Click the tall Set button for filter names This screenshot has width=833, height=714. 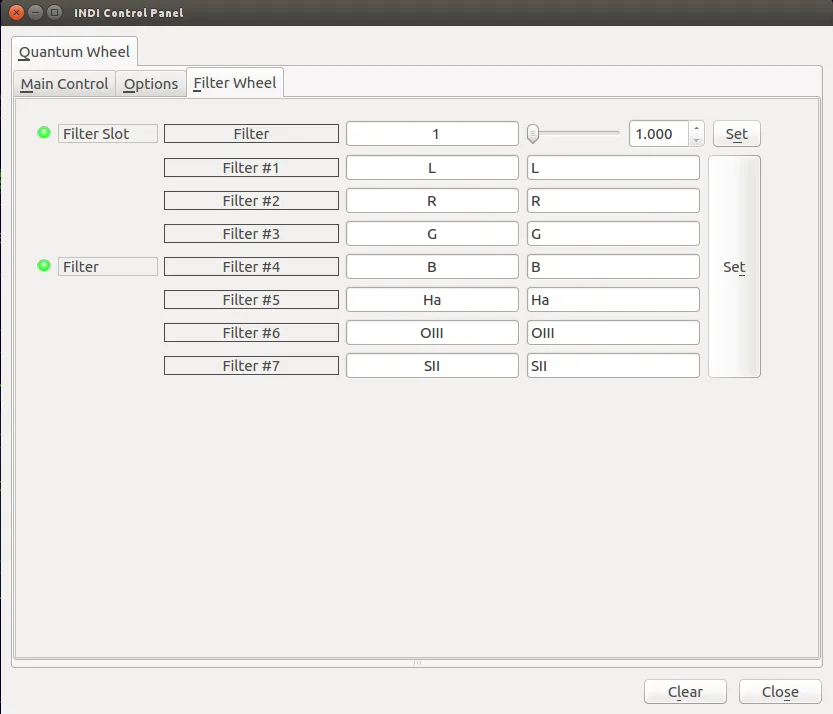coord(734,267)
